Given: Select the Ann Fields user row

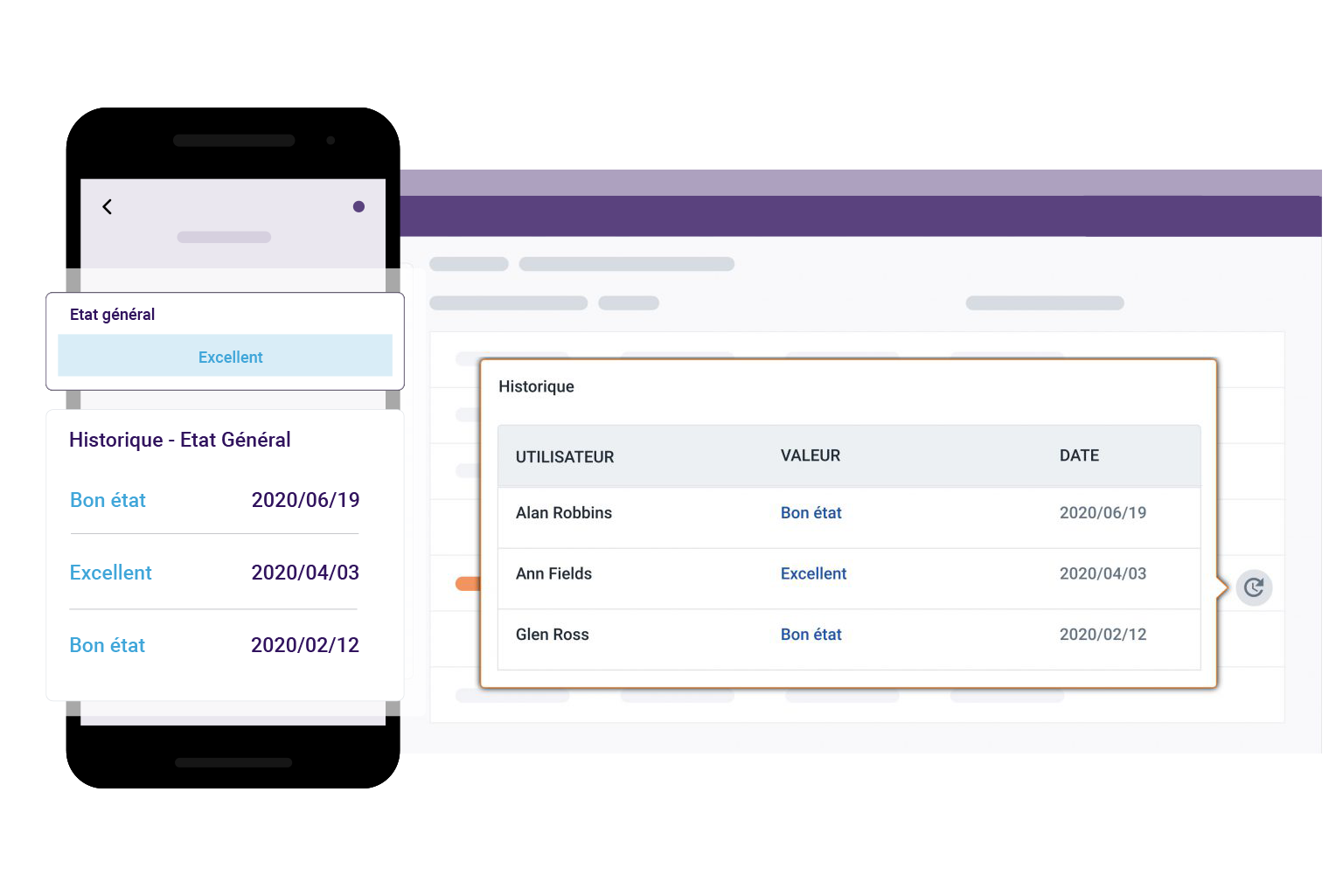Looking at the screenshot, I should point(553,574).
